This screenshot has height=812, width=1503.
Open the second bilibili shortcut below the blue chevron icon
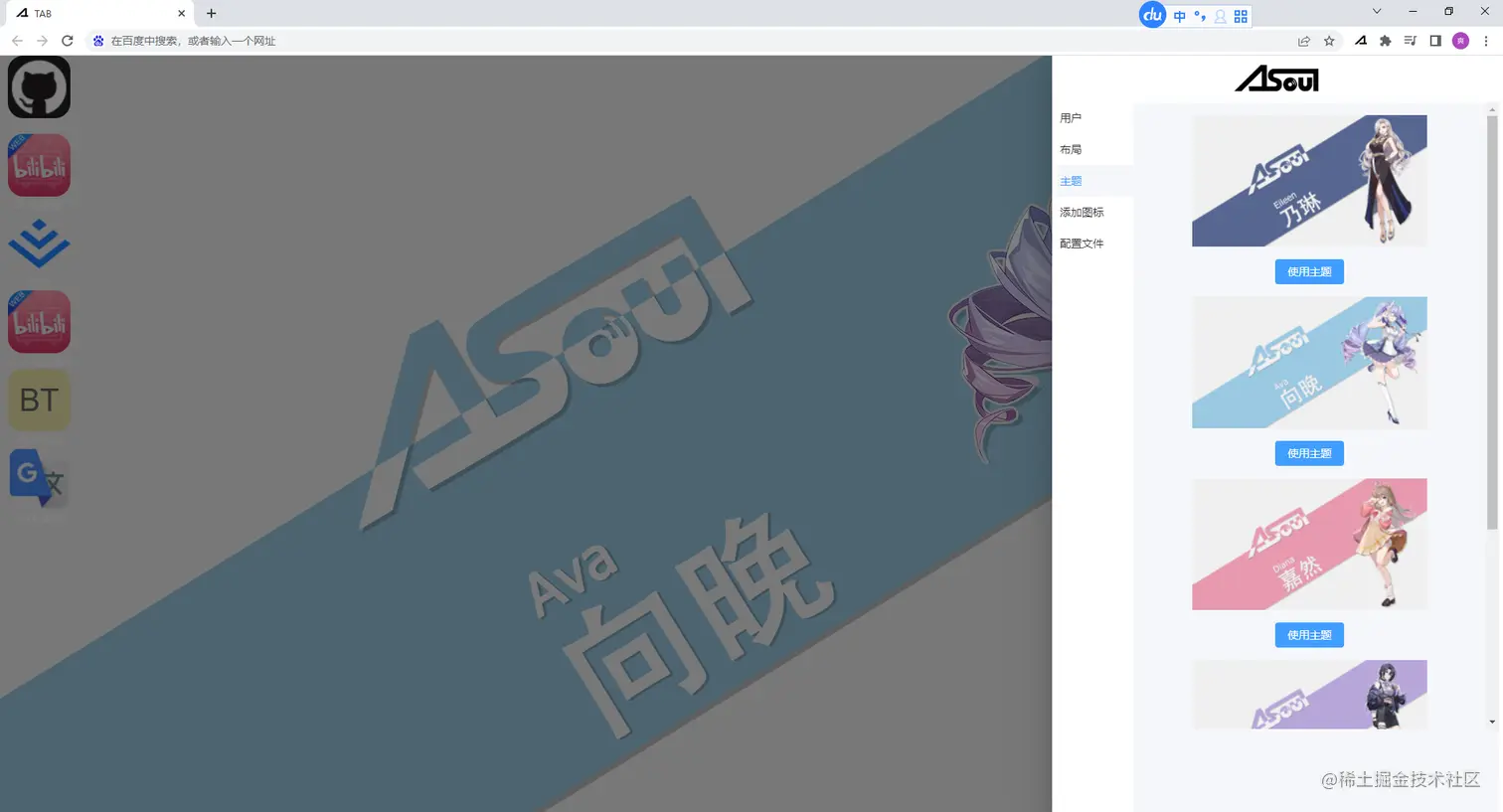(x=39, y=321)
